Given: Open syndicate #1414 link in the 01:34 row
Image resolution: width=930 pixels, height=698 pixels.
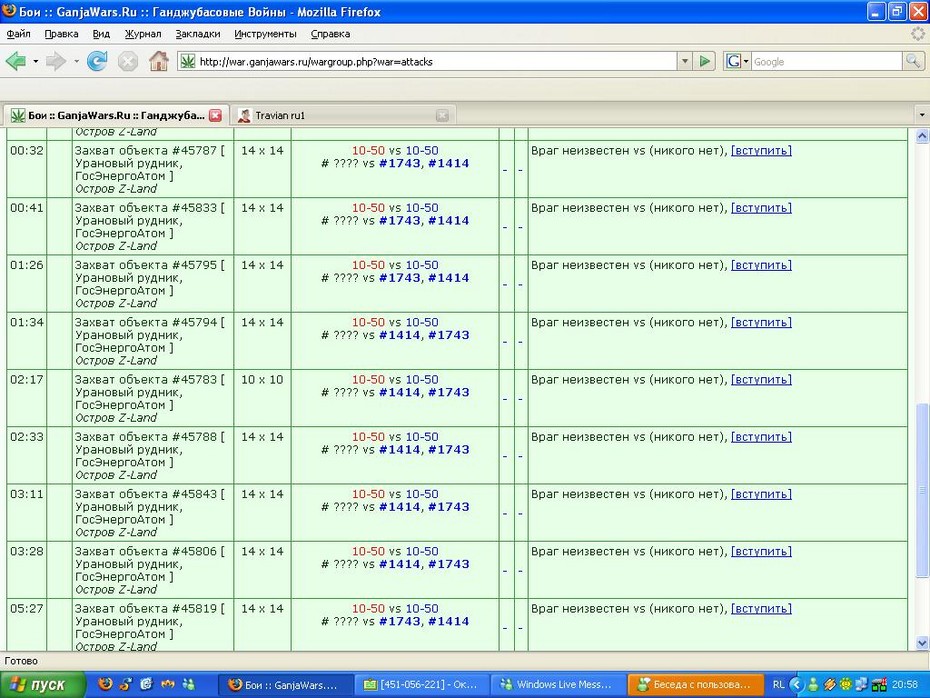Looking at the screenshot, I should click(400, 335).
